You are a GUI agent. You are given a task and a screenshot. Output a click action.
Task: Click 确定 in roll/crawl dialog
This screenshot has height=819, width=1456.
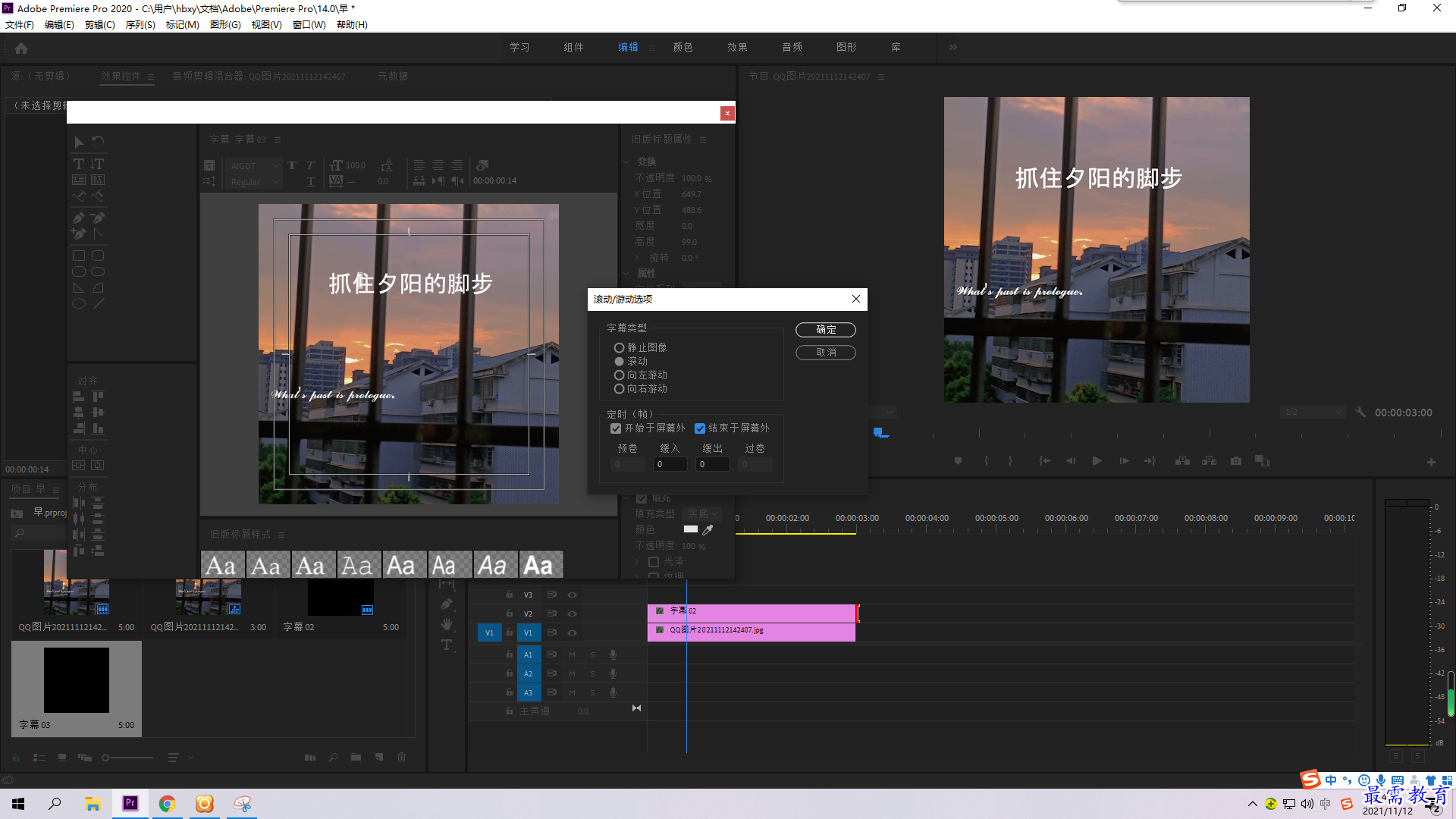[826, 330]
